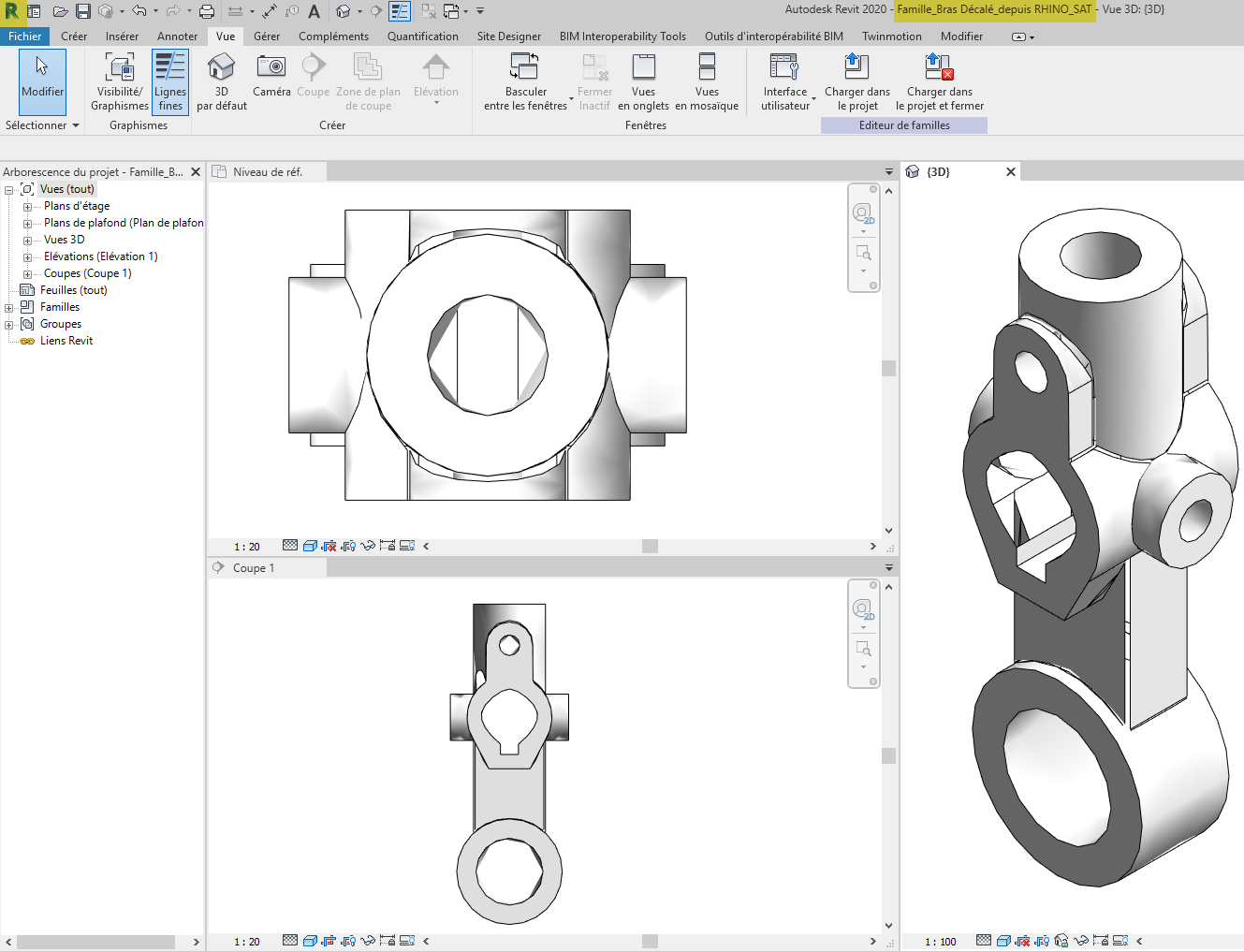
Task: Open the 3D par défaut view tool
Action: coord(221,81)
